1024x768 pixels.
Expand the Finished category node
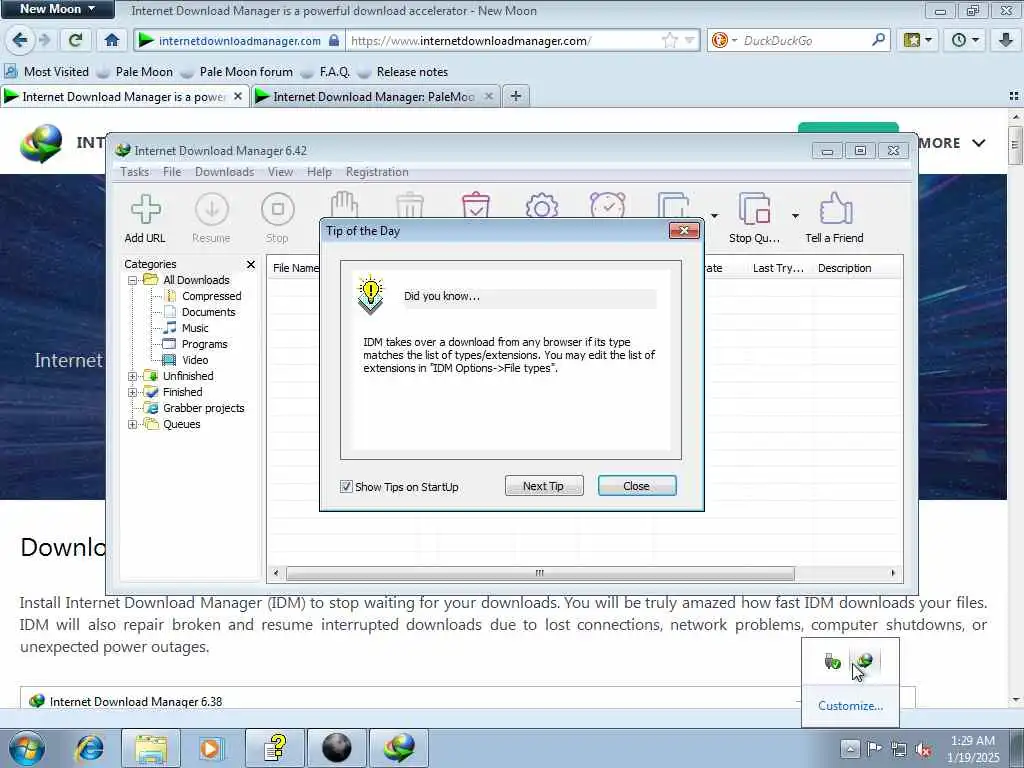tap(133, 392)
